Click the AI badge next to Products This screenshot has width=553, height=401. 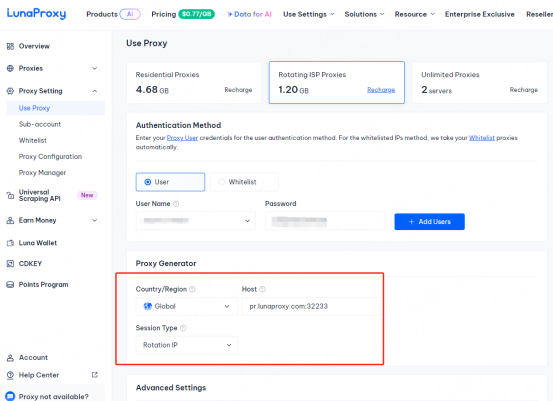[x=130, y=14]
